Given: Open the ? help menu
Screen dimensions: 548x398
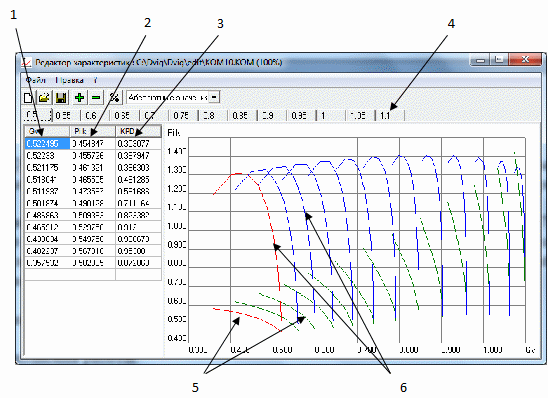Looking at the screenshot, I should (95, 80).
